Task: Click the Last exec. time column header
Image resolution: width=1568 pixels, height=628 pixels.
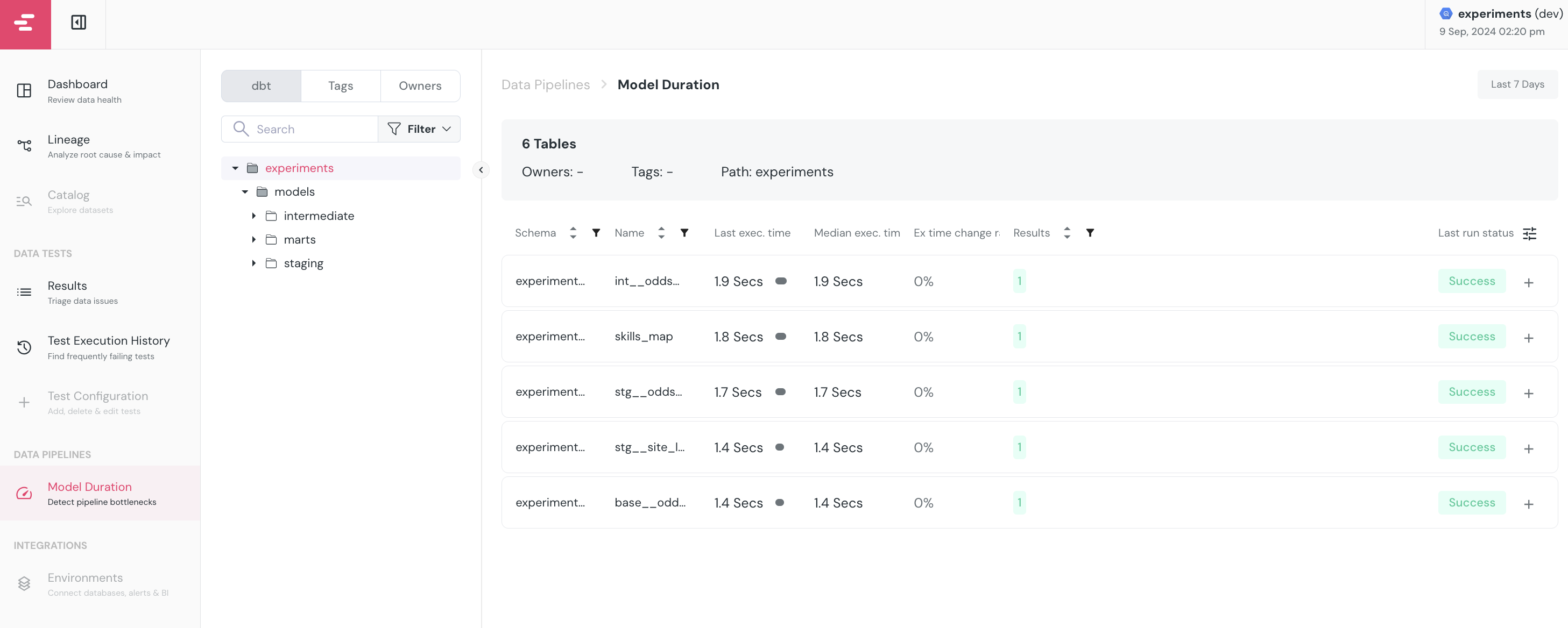Action: [x=752, y=233]
